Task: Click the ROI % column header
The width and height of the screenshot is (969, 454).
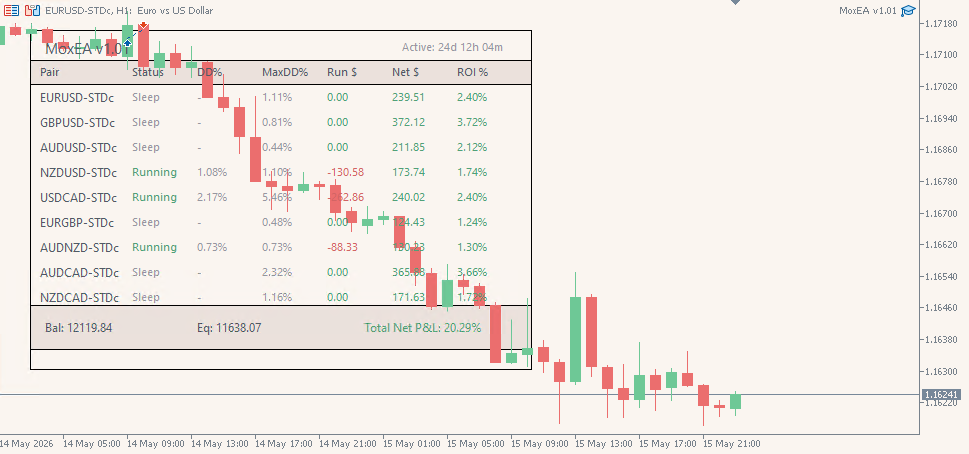Action: 473,72
